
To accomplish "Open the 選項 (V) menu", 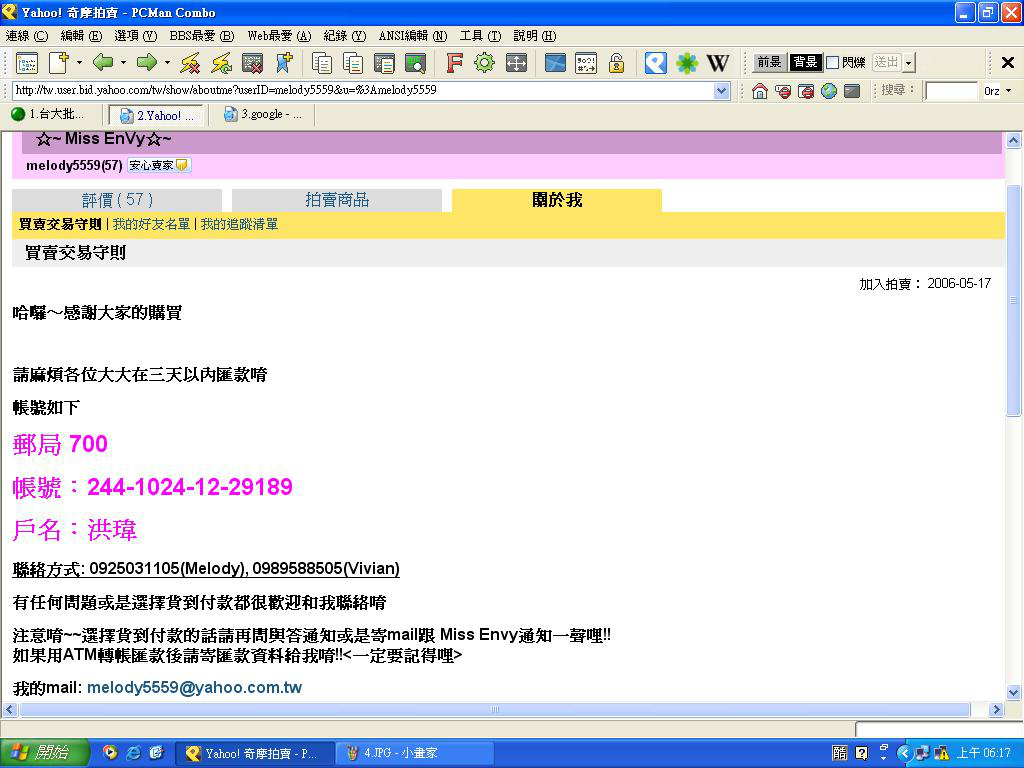I will click(x=136, y=36).
